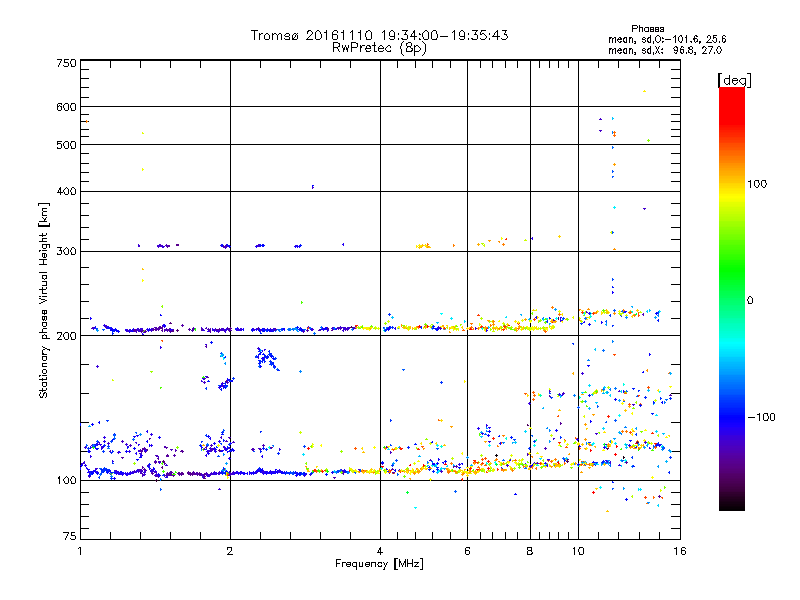Click the y-axis tick label '300'
The height and width of the screenshot is (600, 800).
(x=67, y=252)
